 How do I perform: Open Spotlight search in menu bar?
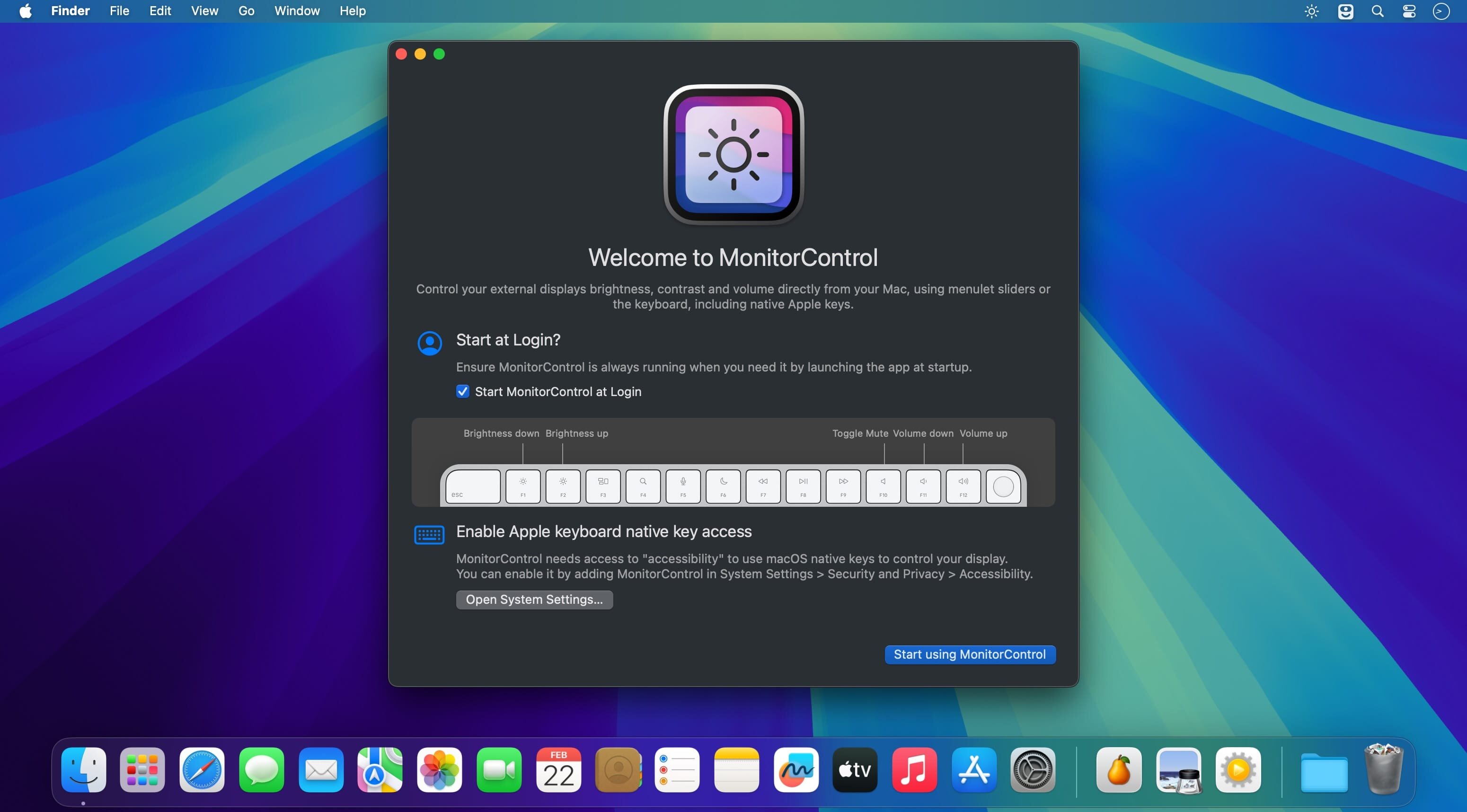pos(1378,11)
